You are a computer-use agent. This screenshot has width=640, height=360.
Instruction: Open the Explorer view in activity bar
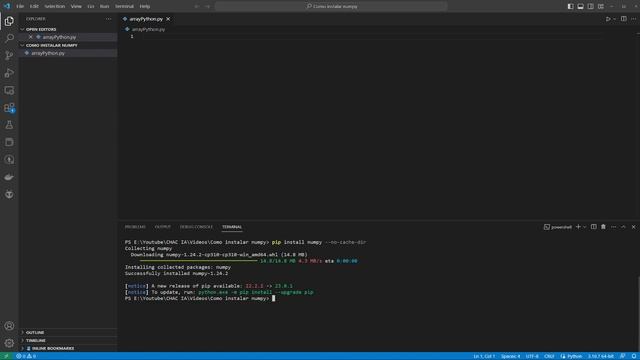(x=9, y=21)
